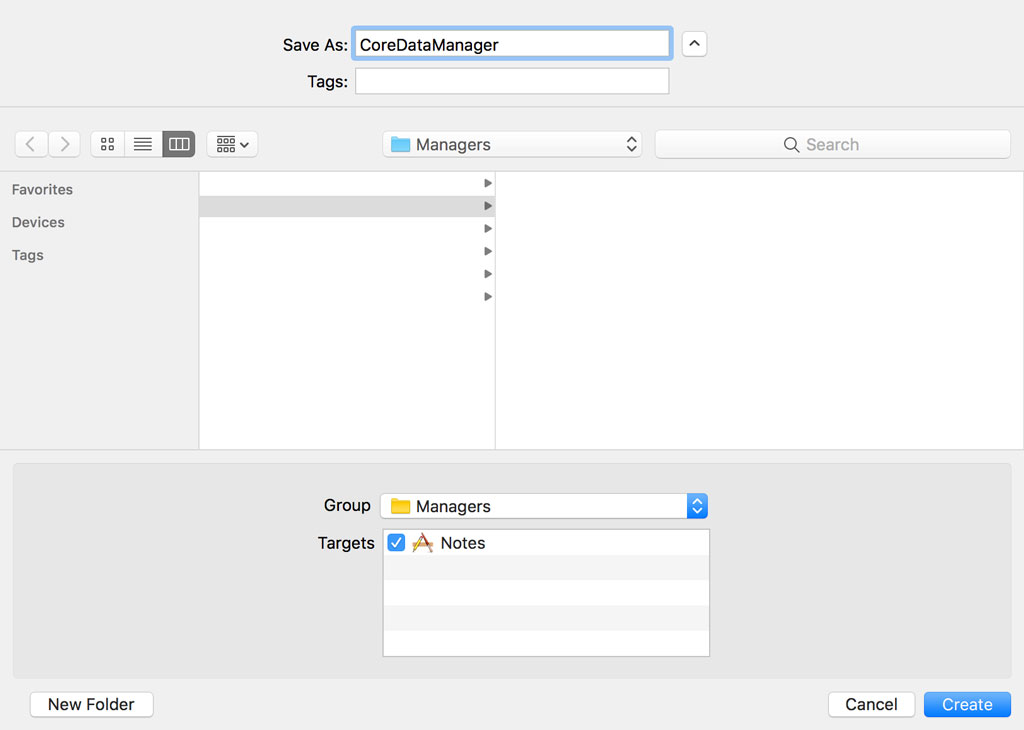Viewport: 1024px width, 730px height.
Task: Open the item arrangement options icon
Action: pos(232,143)
